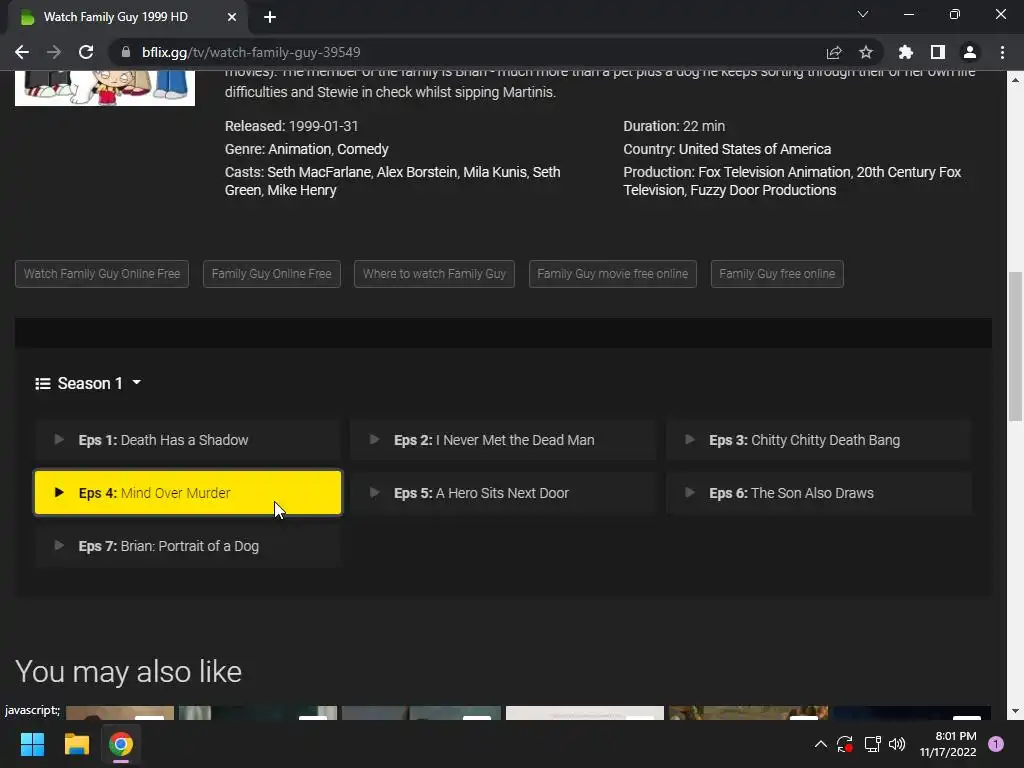The image size is (1024, 768).
Task: Click the Duration 22 min text
Action: click(674, 126)
